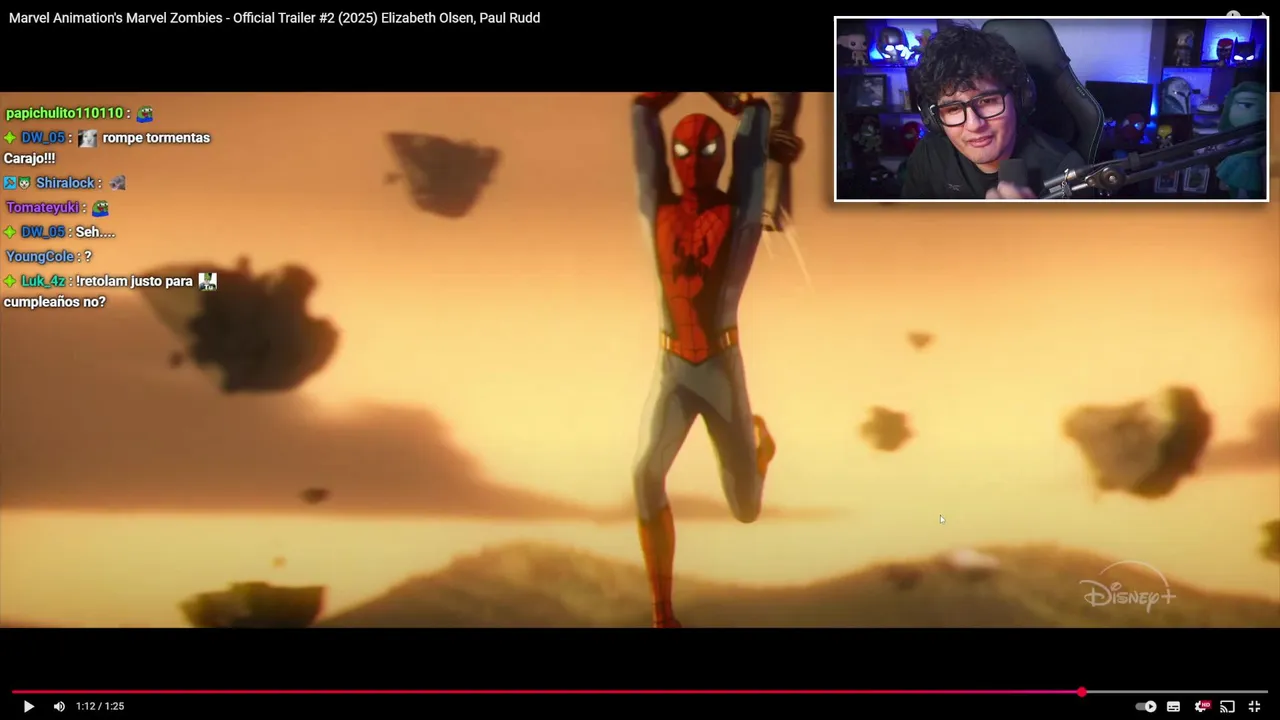This screenshot has width=1280, height=720.
Task: Toggle the autoplay switch
Action: click(x=1146, y=706)
